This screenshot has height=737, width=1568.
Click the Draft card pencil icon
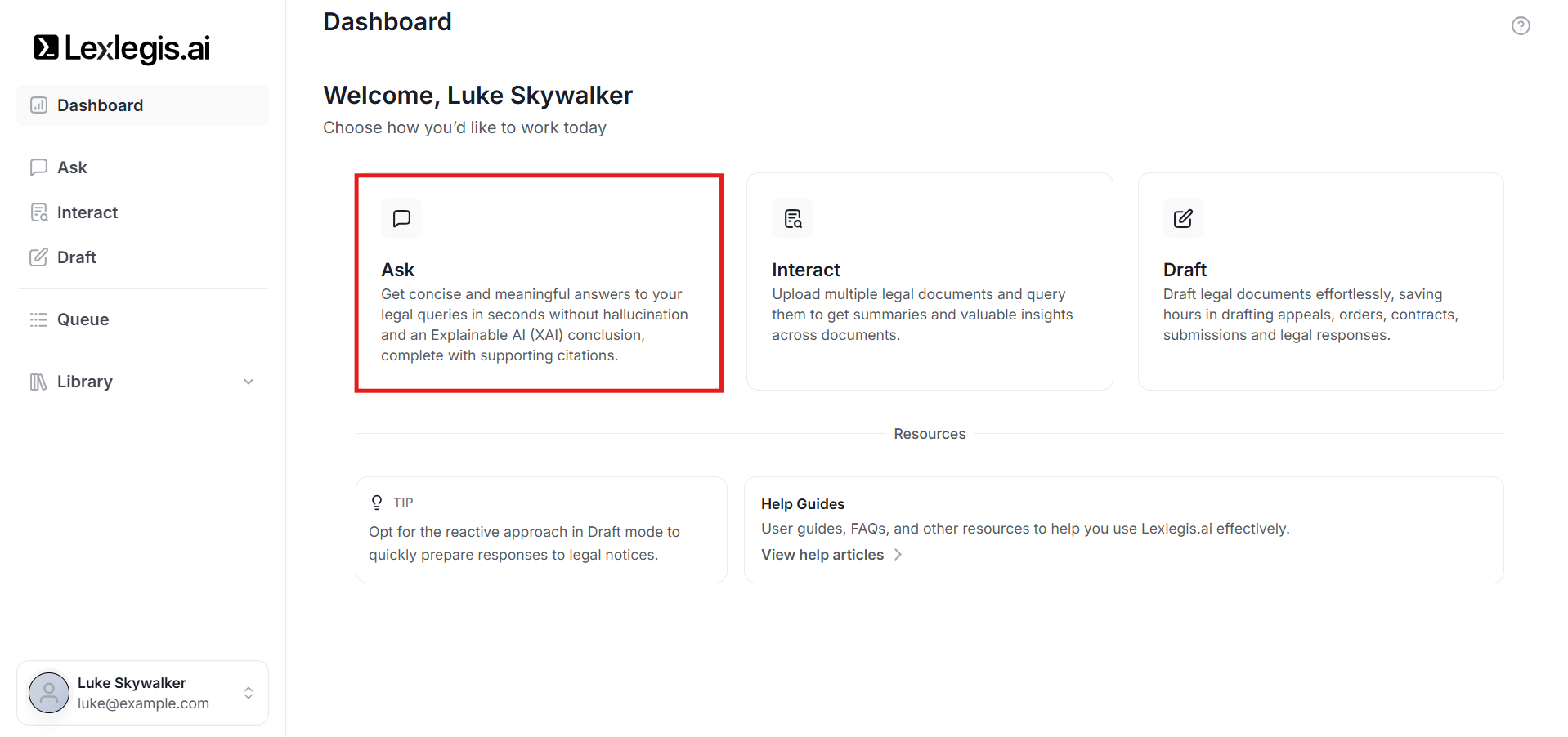pyautogui.click(x=1183, y=218)
